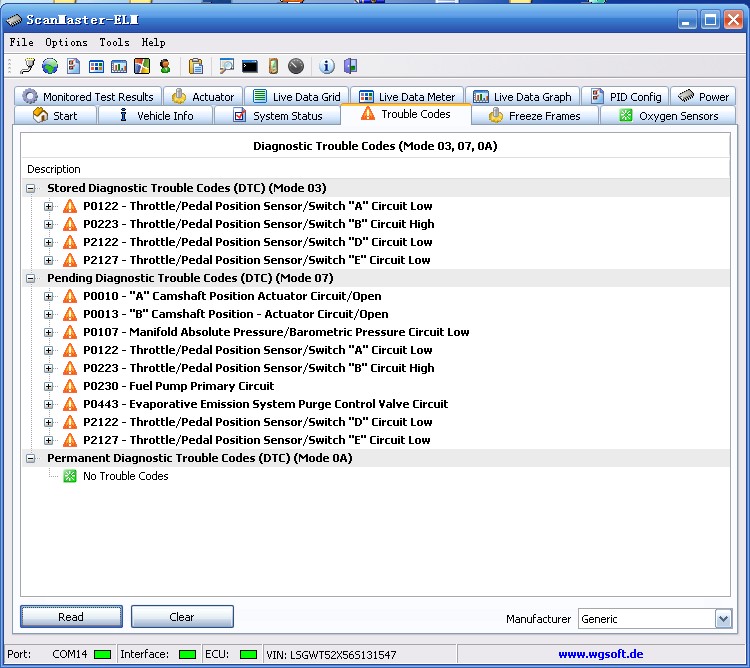Expand pending P0122 code entry

(x=48, y=350)
